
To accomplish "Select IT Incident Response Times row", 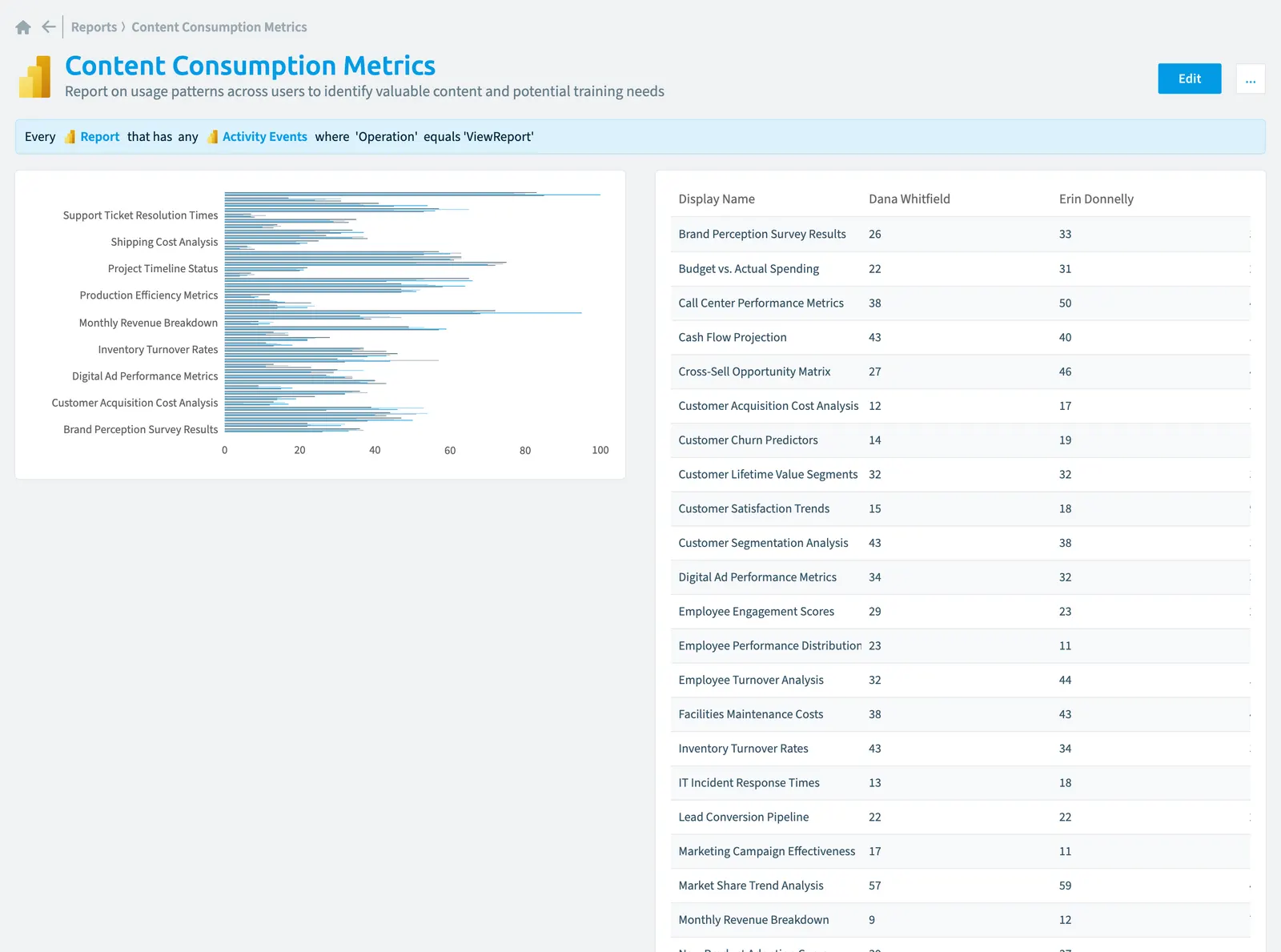I will (960, 783).
